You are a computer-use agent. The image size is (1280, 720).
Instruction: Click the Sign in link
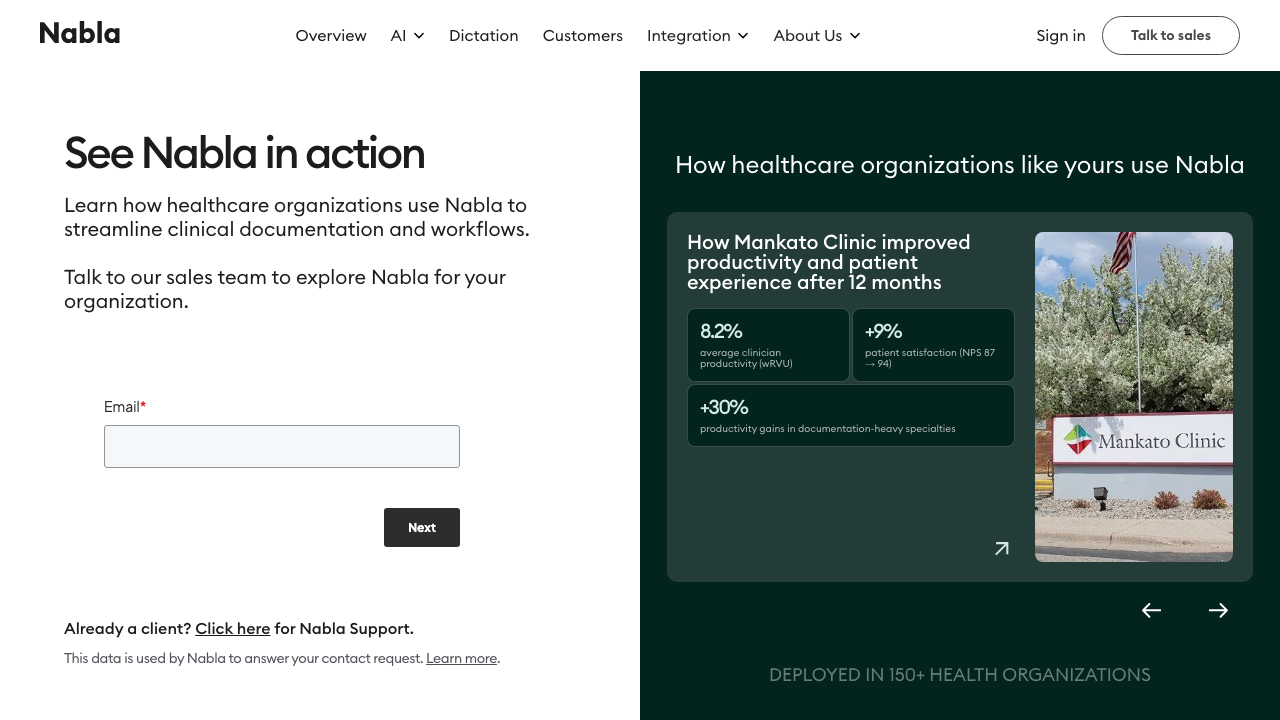1060,36
